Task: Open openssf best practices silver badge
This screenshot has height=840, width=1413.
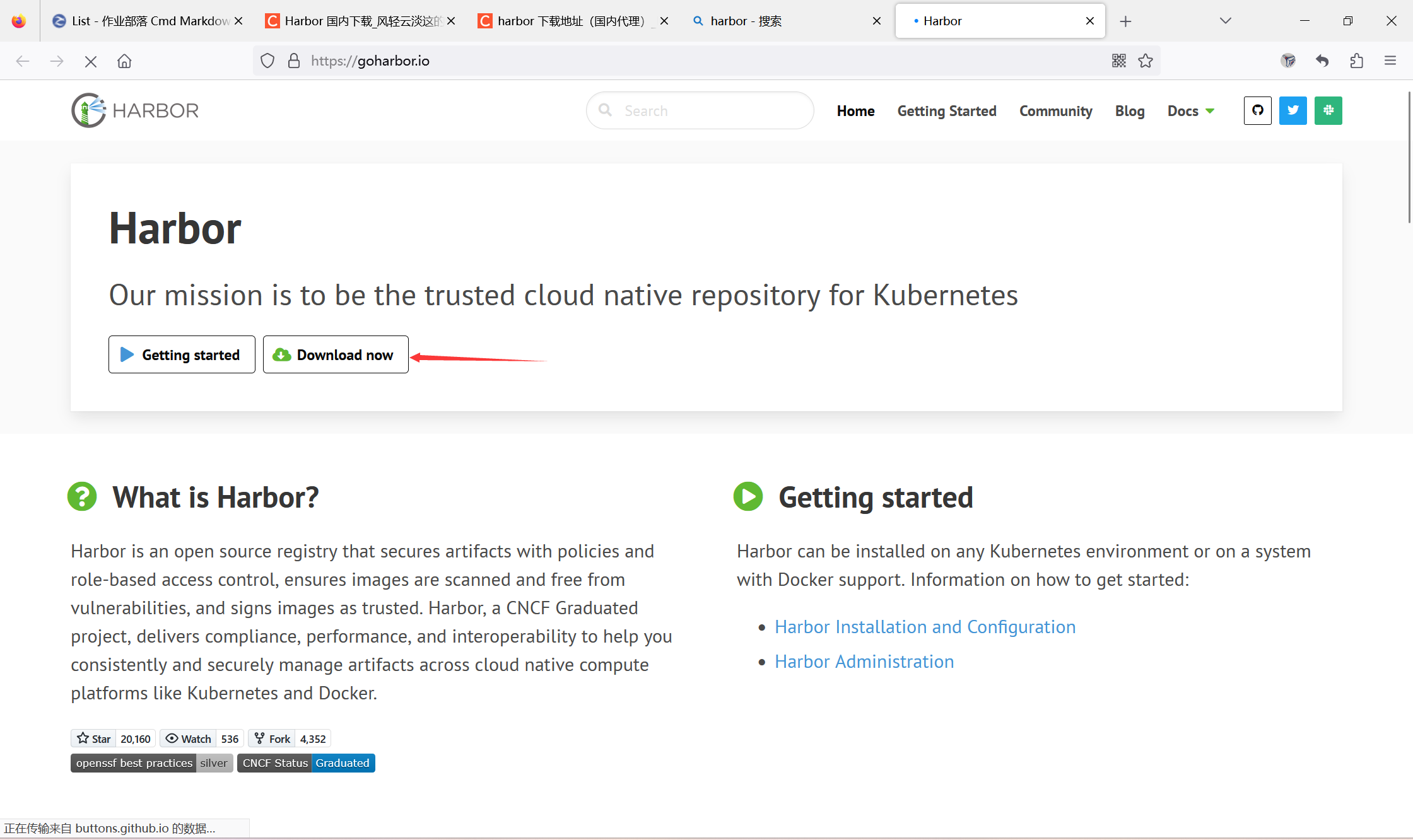Action: click(x=152, y=763)
